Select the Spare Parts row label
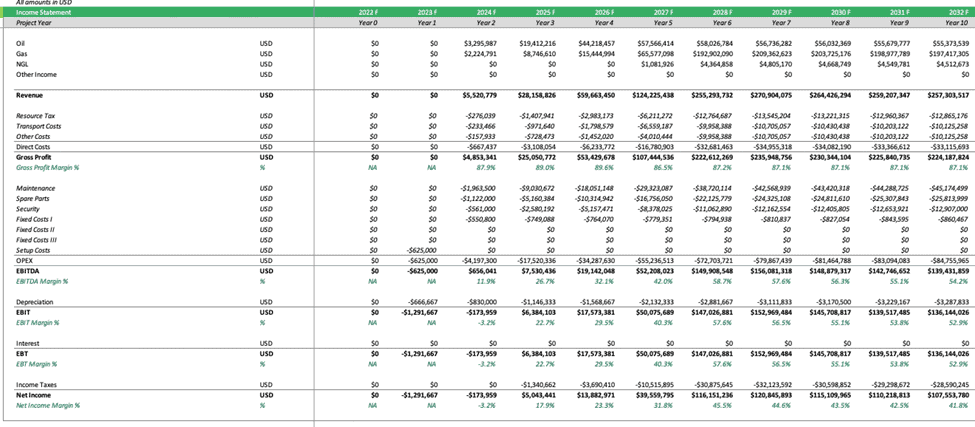This screenshot has height=427, width=975. 33,198
